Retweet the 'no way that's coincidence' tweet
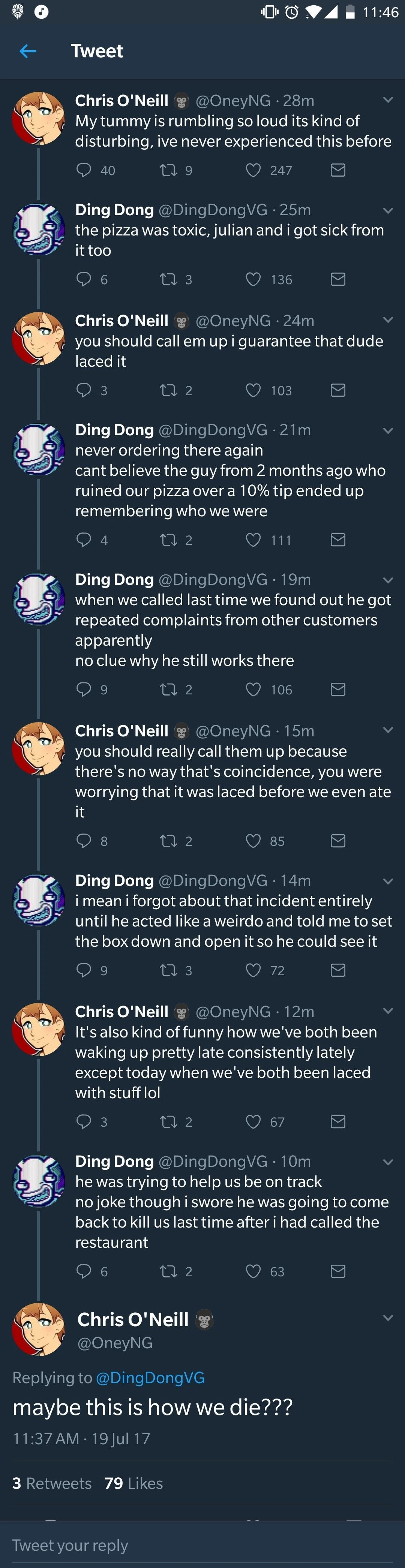 (168, 841)
